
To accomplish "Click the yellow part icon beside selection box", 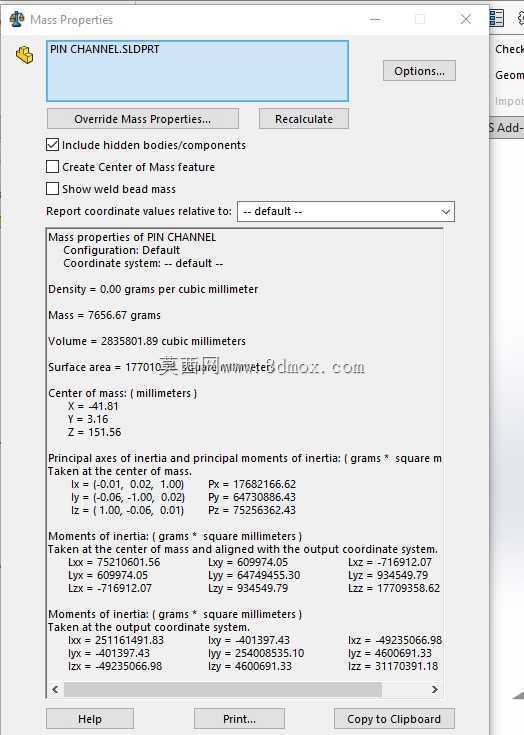I will (24, 55).
